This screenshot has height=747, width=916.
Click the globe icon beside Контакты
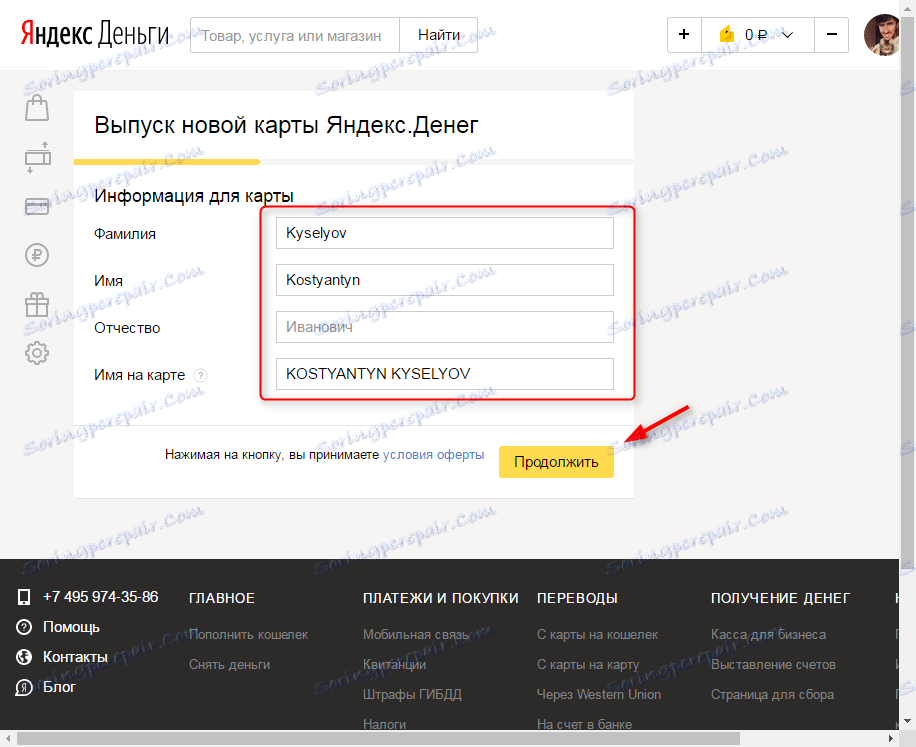(x=24, y=657)
